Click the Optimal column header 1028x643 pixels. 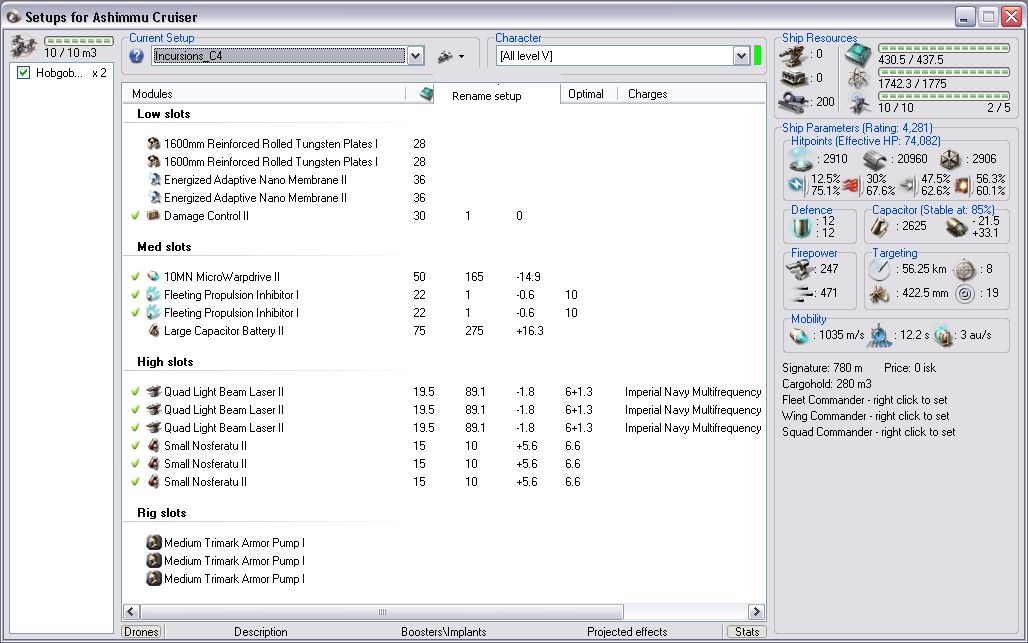tap(585, 94)
